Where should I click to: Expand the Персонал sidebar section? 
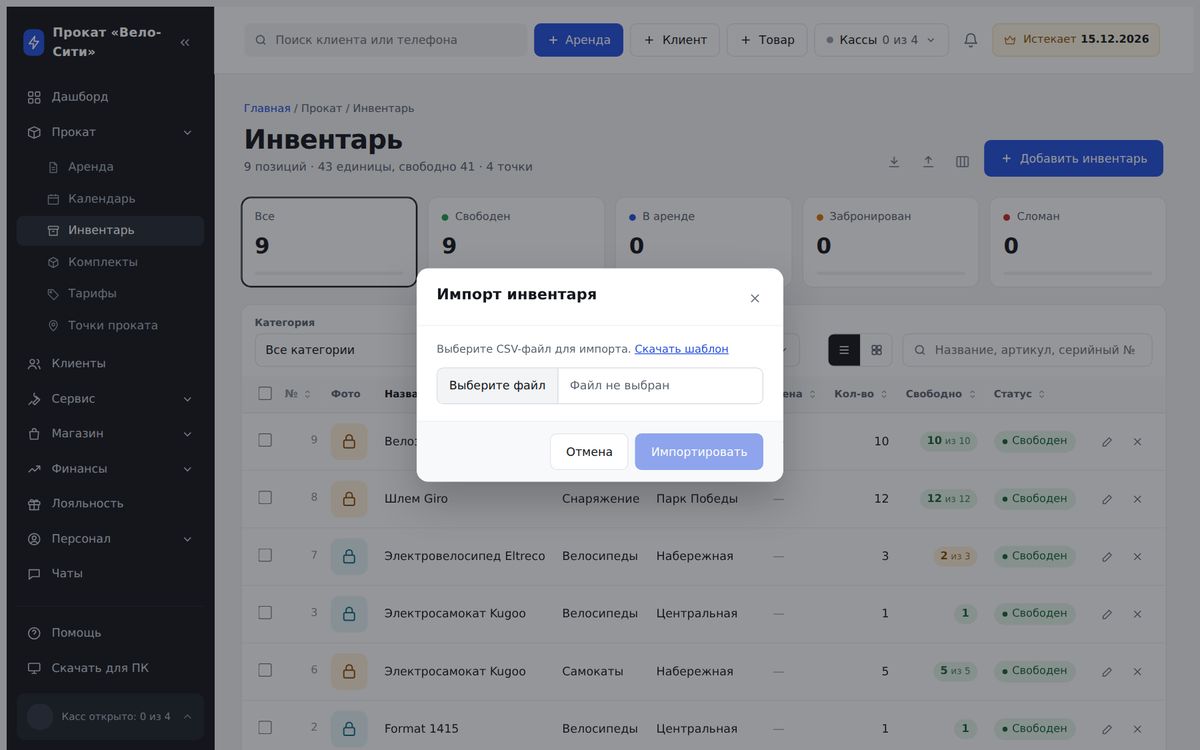point(110,539)
